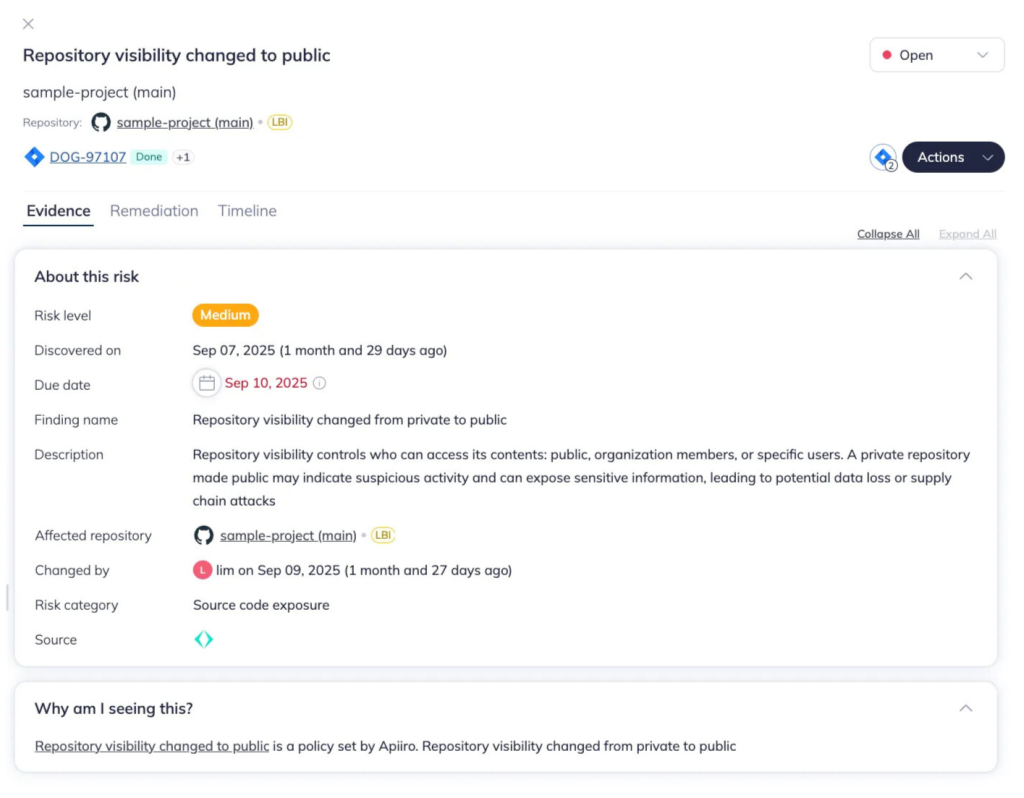The image size is (1024, 798).
Task: Click the Collapse All link
Action: 888,234
